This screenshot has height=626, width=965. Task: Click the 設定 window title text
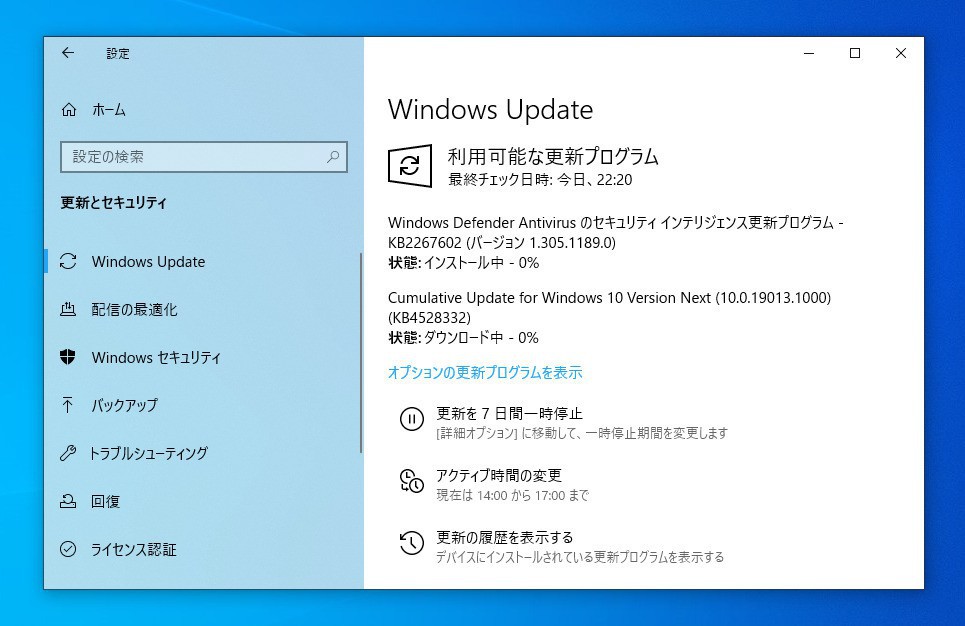tap(118, 54)
